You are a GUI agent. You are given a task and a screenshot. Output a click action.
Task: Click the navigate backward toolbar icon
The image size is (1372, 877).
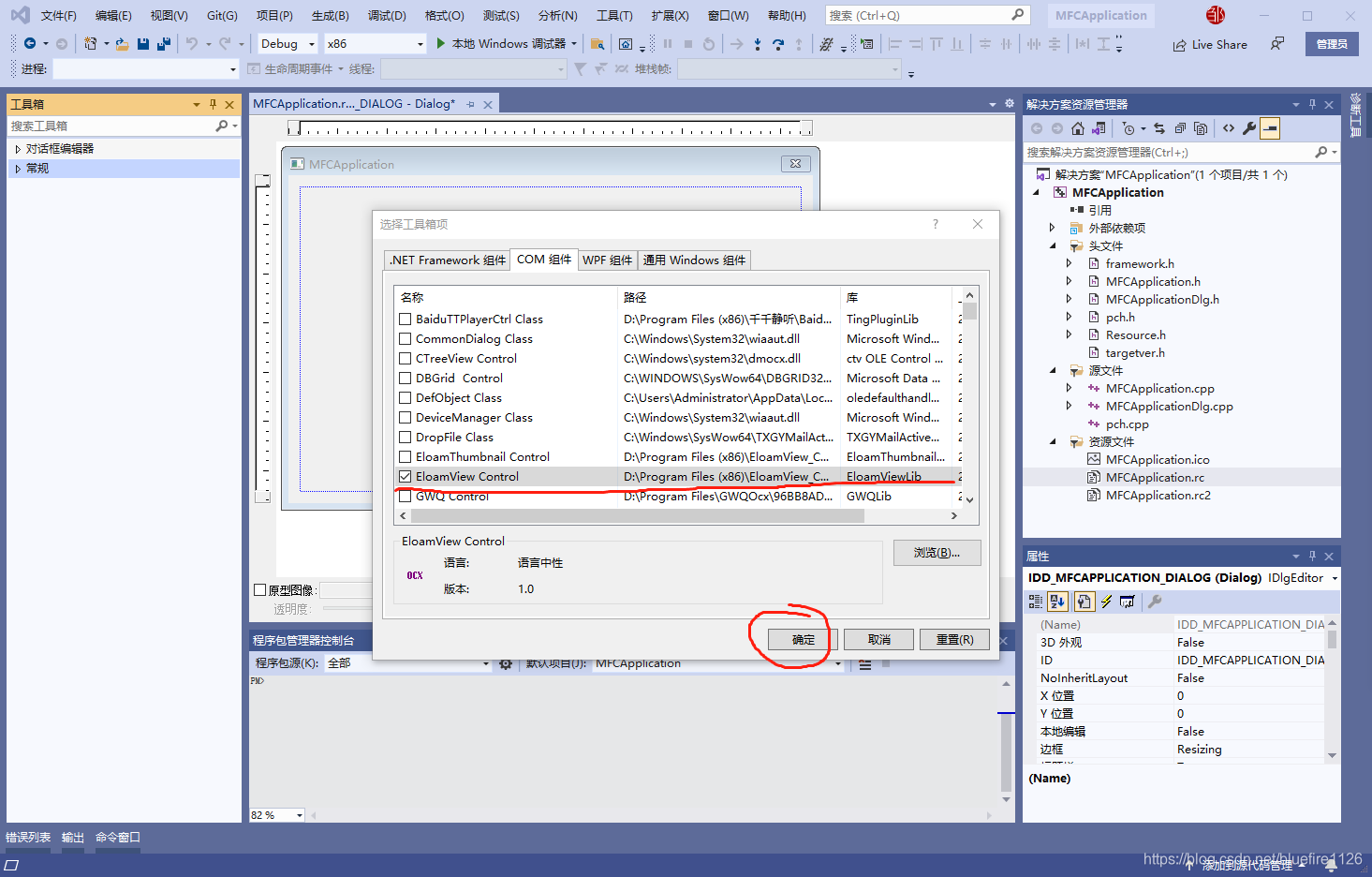tap(30, 44)
